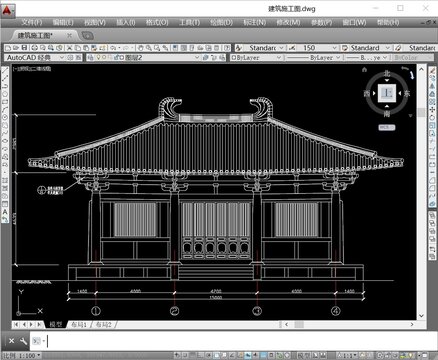
Task: Open the 编辑(E) menu
Action: pyautogui.click(x=63, y=22)
